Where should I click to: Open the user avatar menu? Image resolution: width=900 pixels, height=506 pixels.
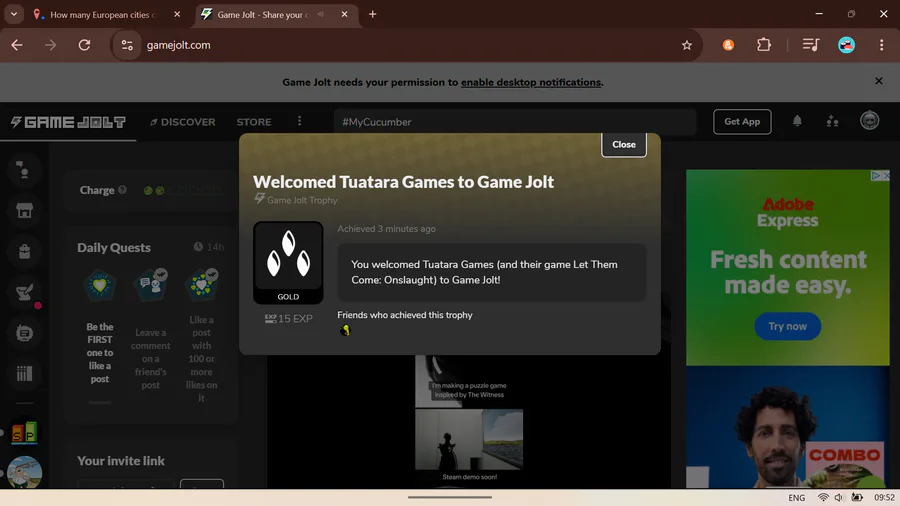point(869,120)
